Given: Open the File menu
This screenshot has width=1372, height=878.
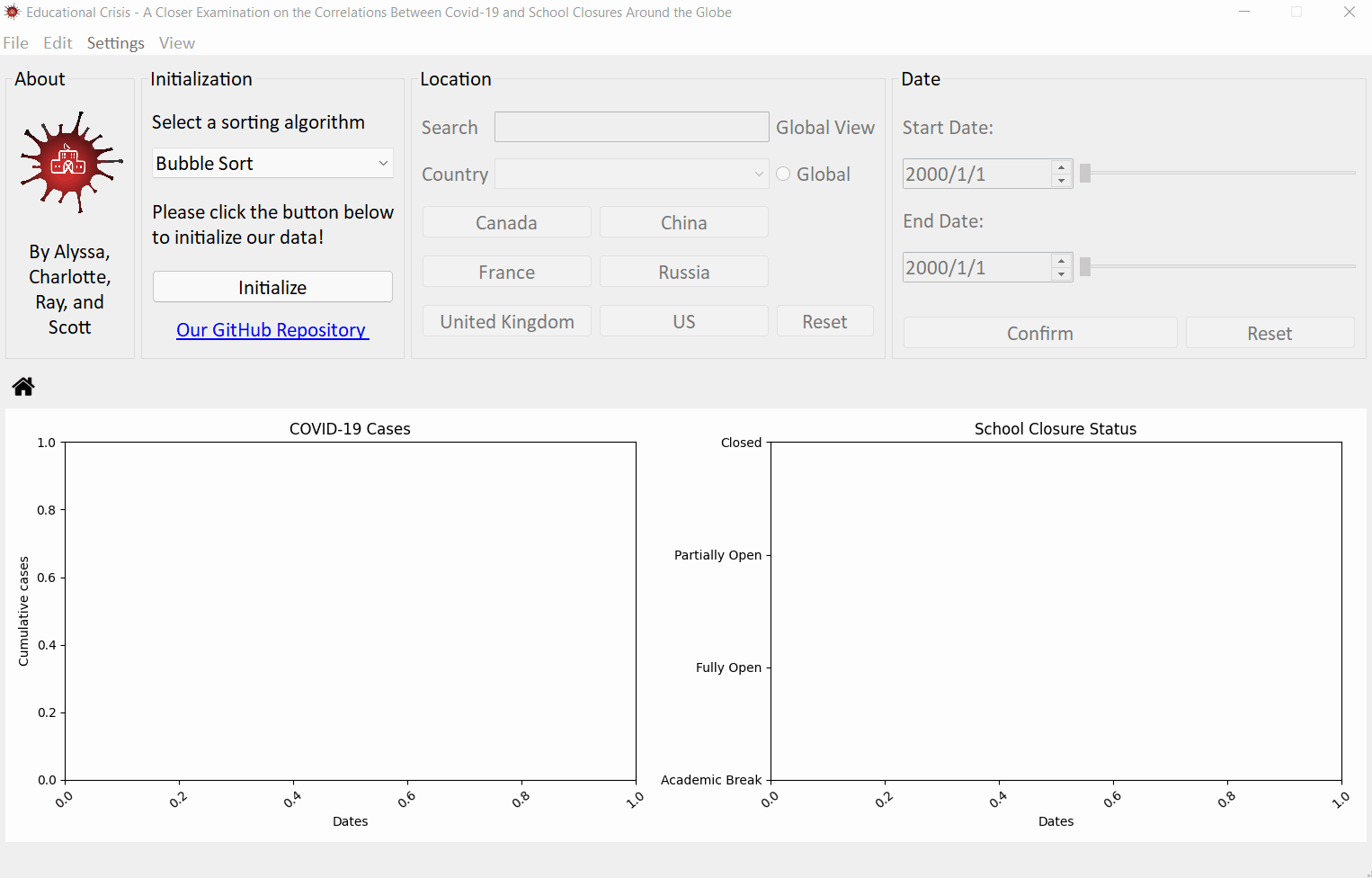Looking at the screenshot, I should pyautogui.click(x=16, y=43).
